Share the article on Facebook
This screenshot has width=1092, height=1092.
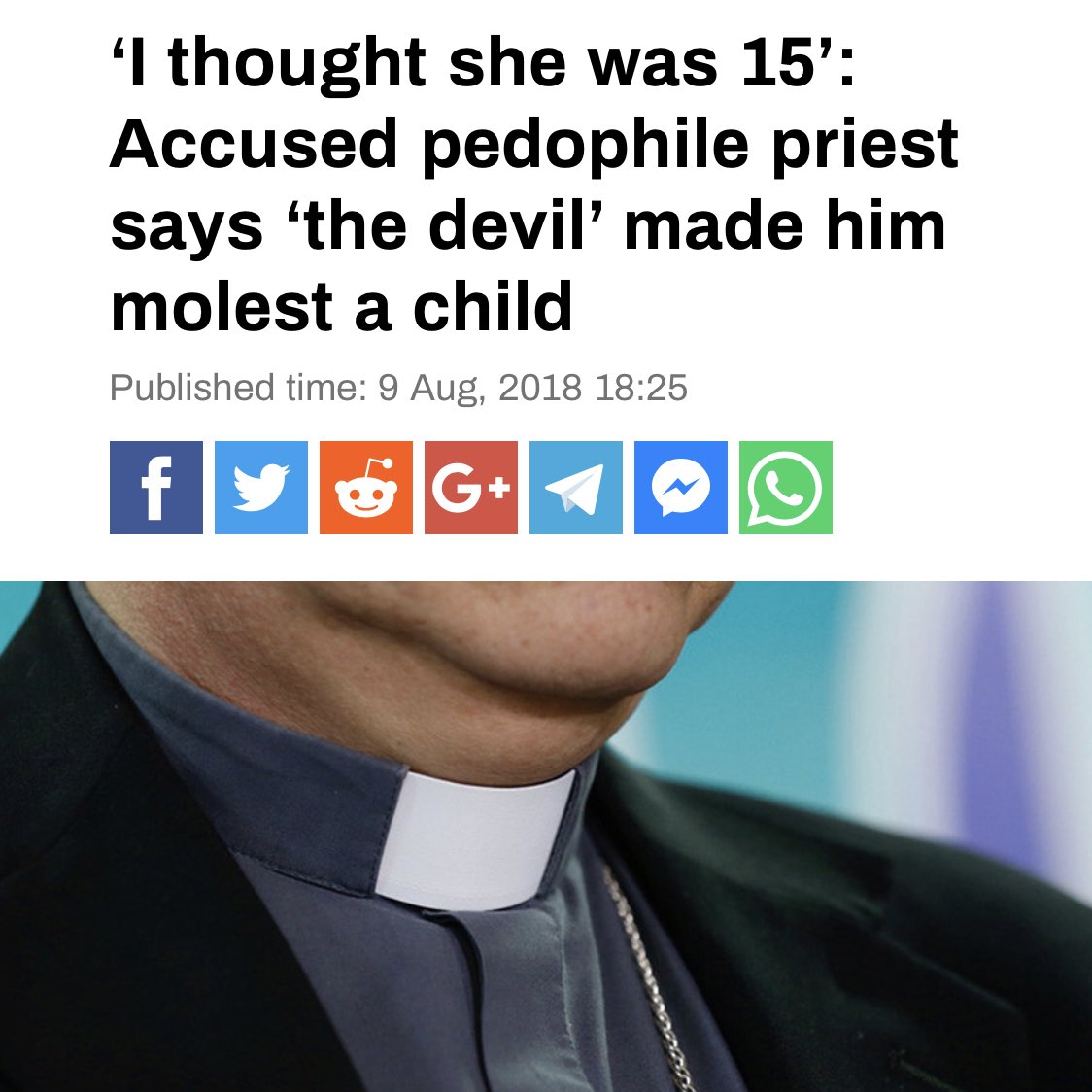pyautogui.click(x=156, y=488)
